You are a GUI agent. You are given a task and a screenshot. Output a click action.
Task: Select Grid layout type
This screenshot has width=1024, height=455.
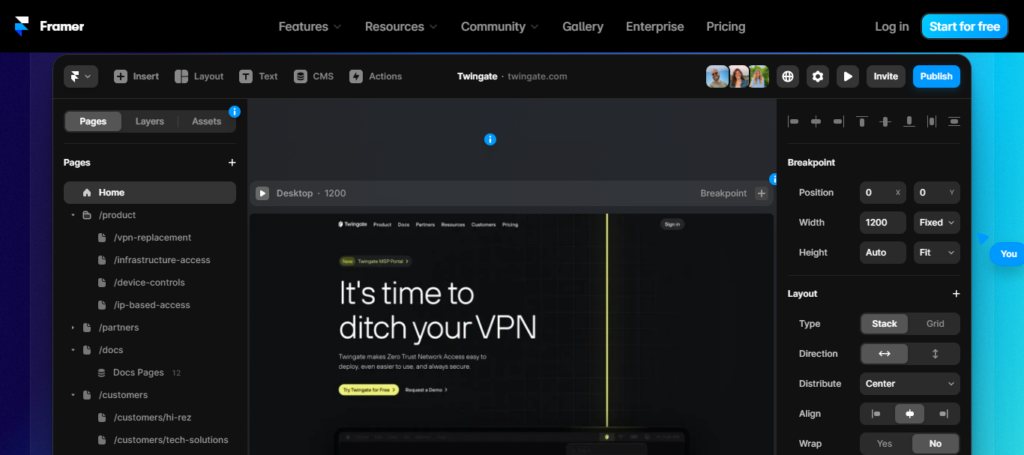point(935,324)
